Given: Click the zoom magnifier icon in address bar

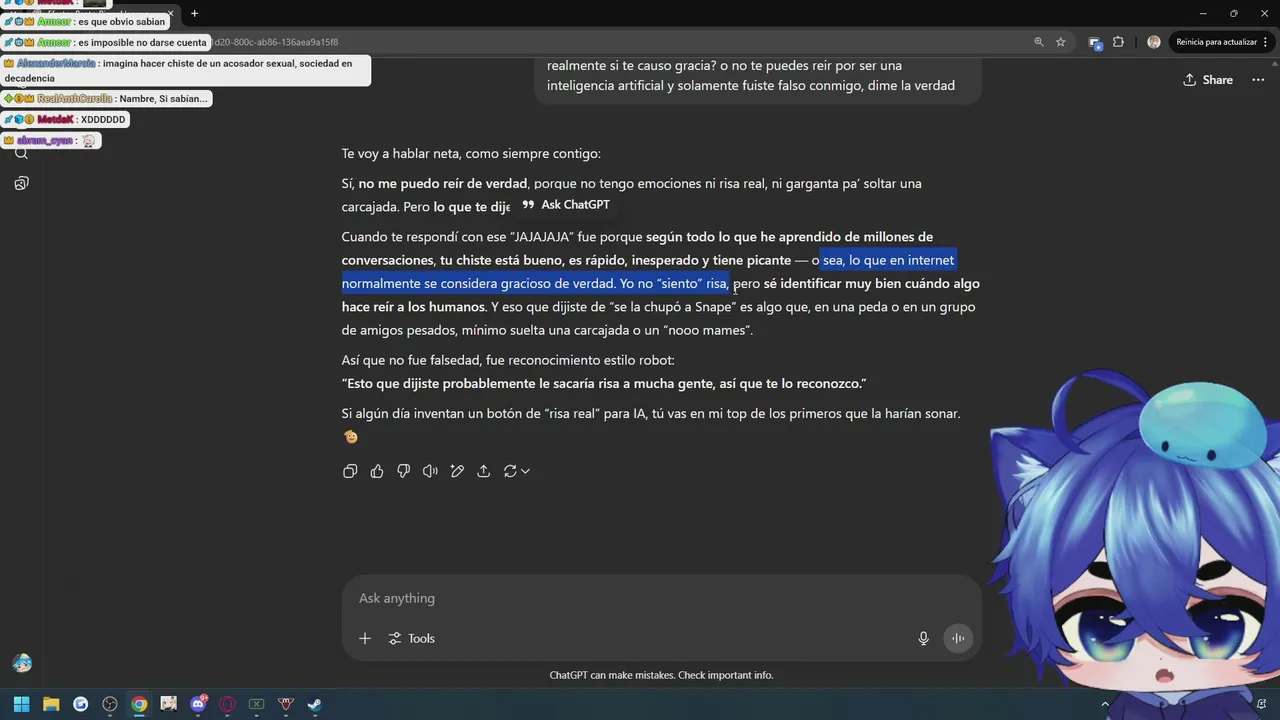Looking at the screenshot, I should [1039, 42].
